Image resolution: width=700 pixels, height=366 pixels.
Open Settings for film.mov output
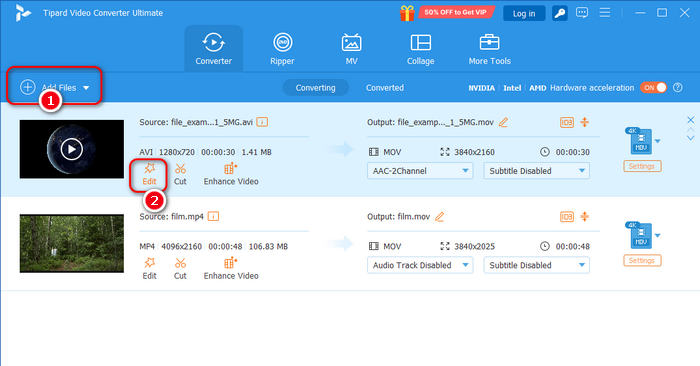pyautogui.click(x=642, y=260)
